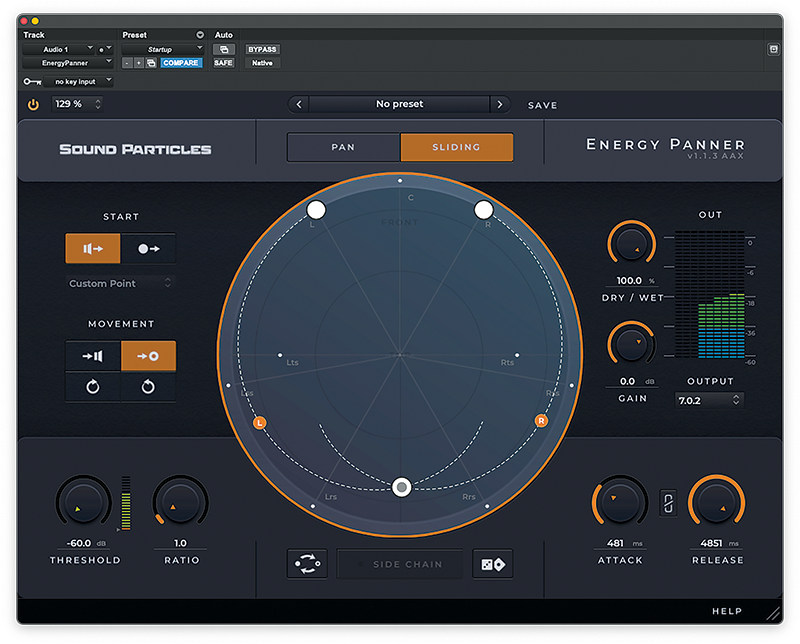Toggle the orange plugin power icon
Image resolution: width=800 pixels, height=644 pixels.
click(33, 105)
